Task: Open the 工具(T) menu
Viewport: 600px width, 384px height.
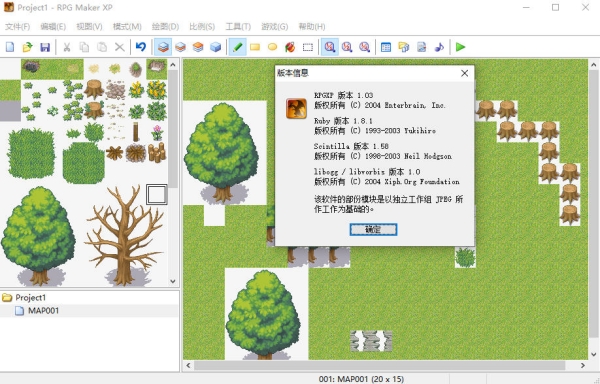Action: 238,26
